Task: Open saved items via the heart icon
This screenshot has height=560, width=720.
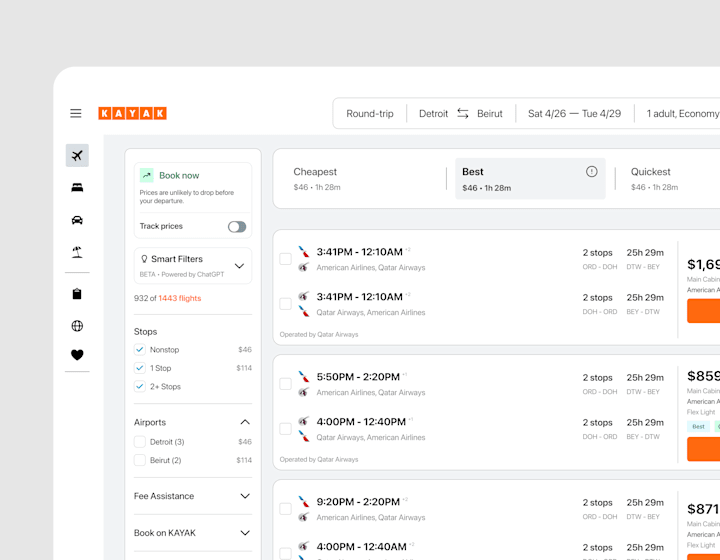Action: (77, 355)
